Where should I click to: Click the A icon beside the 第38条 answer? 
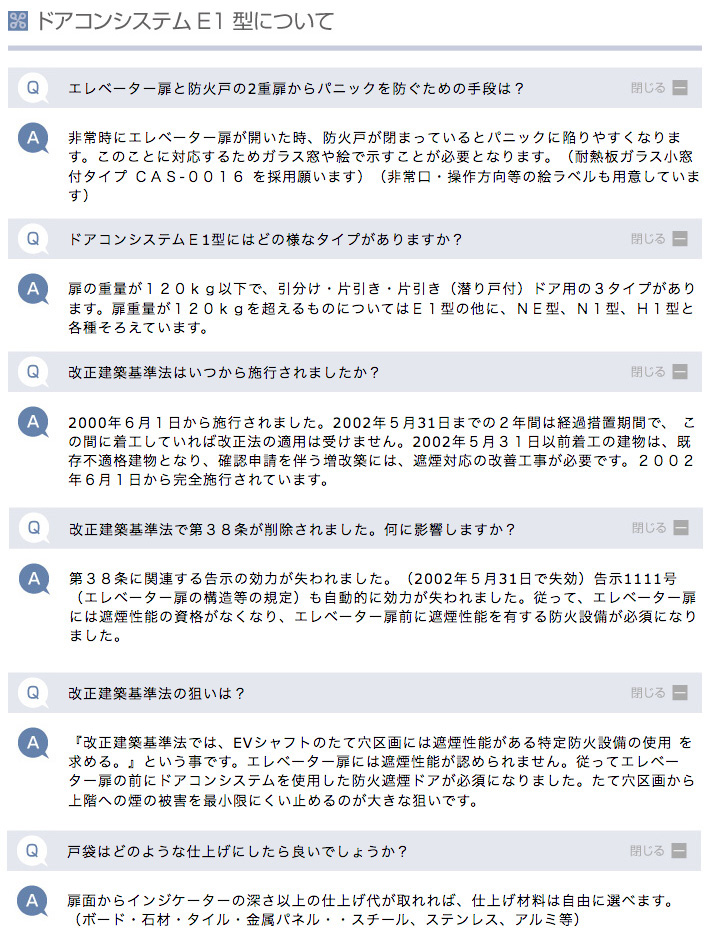point(34,579)
